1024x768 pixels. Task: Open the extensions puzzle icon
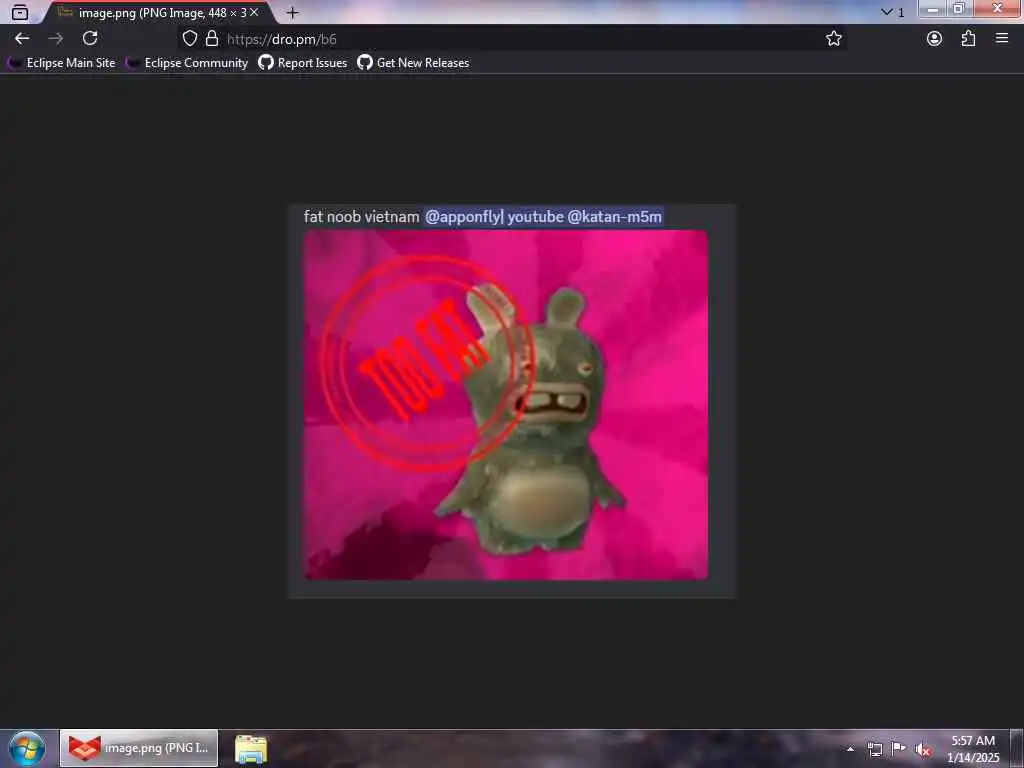968,39
